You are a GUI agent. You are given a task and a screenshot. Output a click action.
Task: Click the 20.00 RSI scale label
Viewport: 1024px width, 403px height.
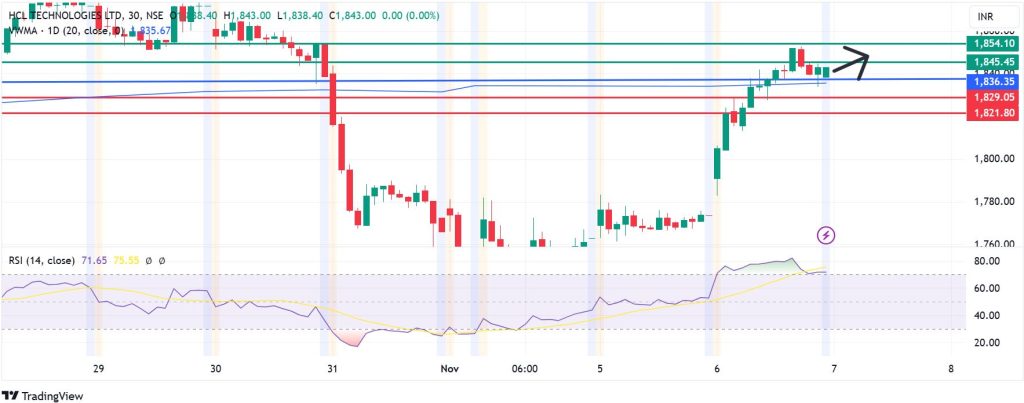click(986, 342)
